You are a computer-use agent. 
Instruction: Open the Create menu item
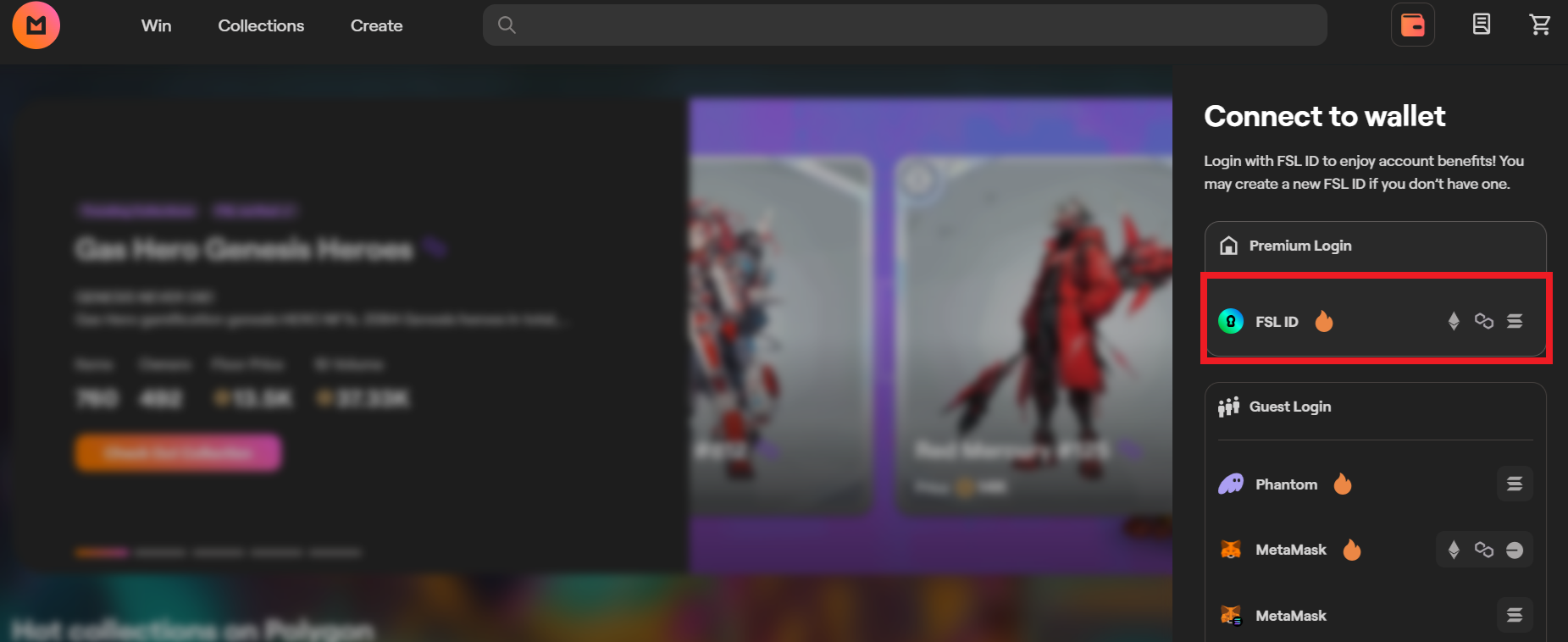pos(376,25)
